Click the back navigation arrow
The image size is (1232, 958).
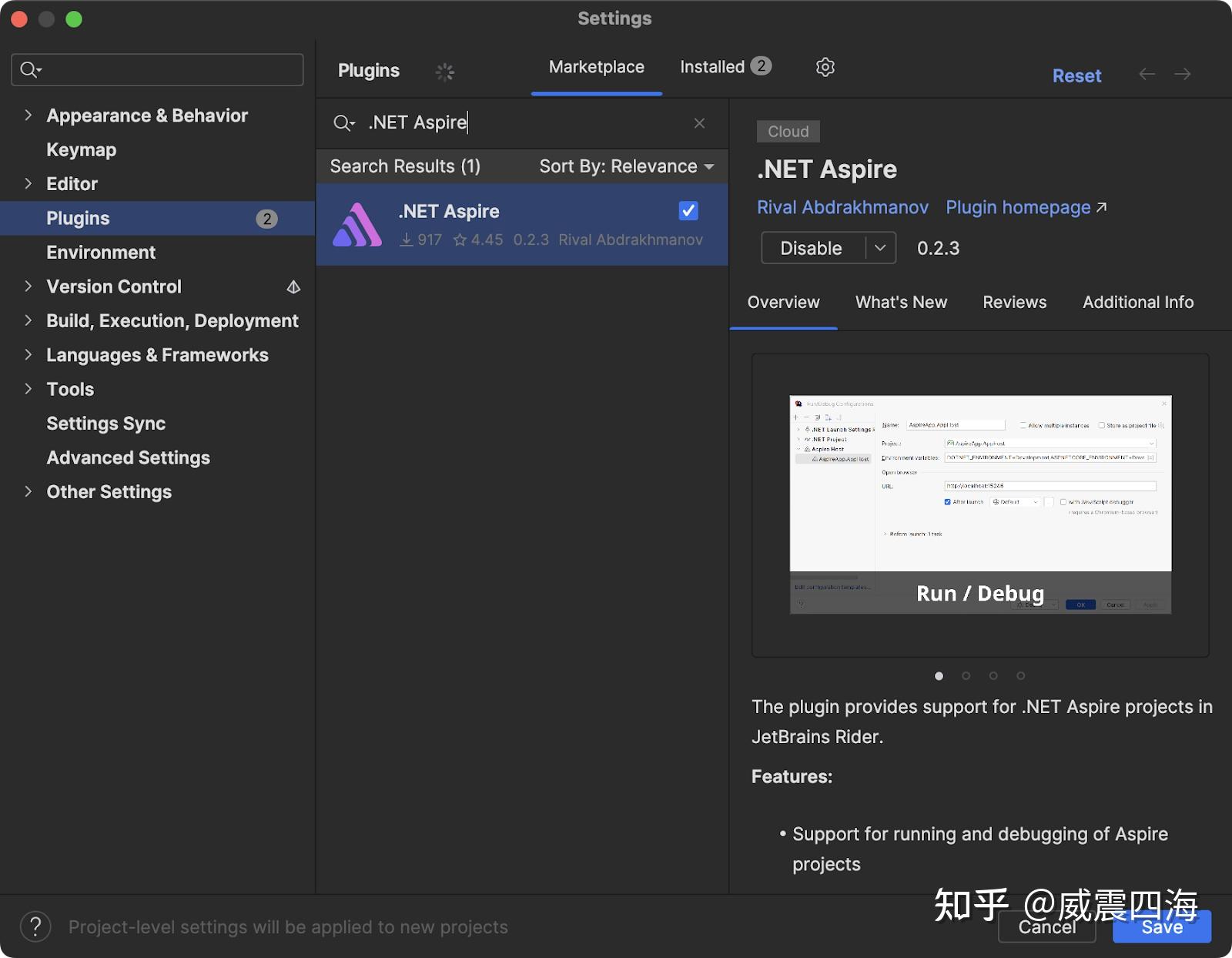pos(1147,74)
